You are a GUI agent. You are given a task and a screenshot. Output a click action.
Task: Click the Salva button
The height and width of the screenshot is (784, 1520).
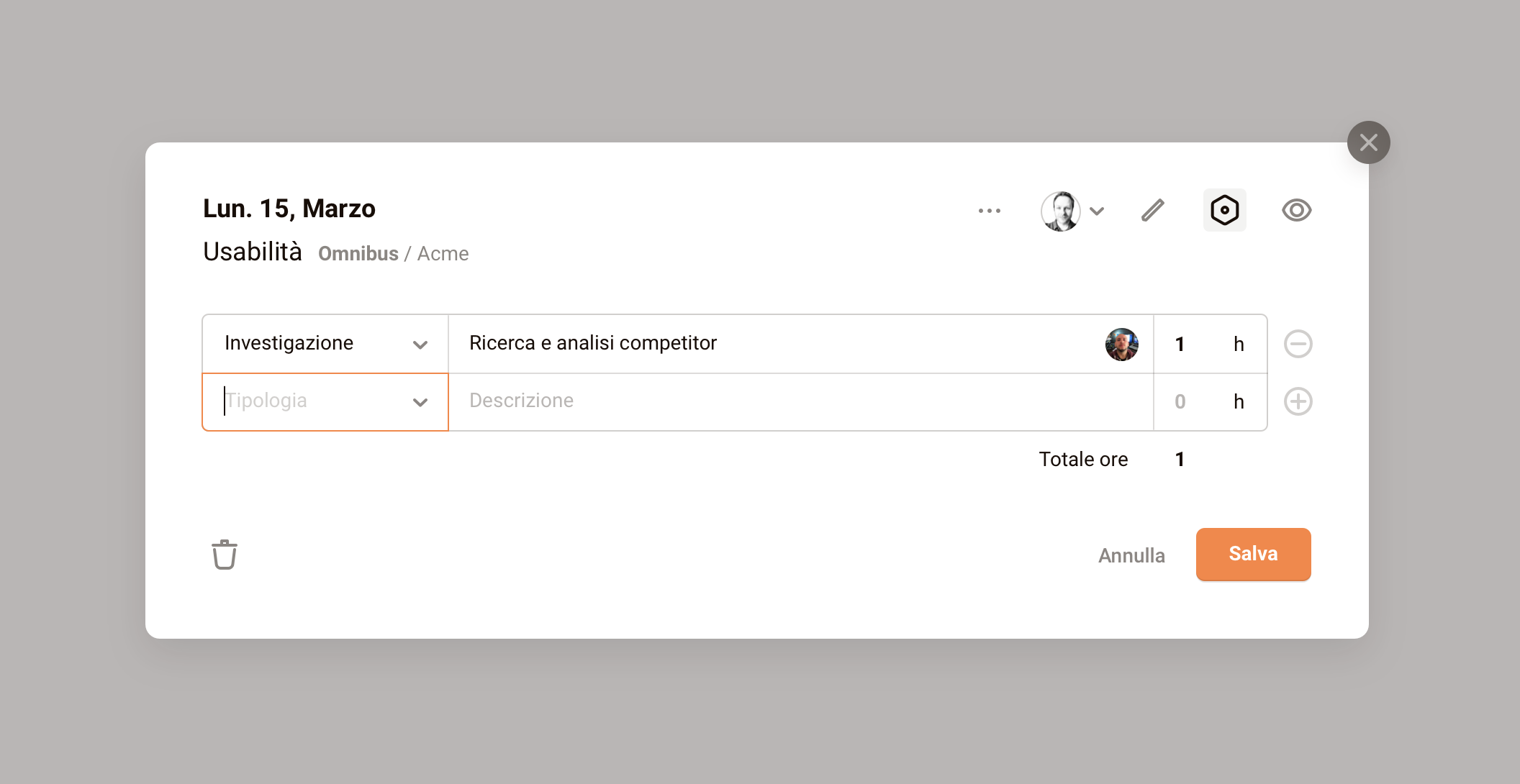click(x=1253, y=554)
